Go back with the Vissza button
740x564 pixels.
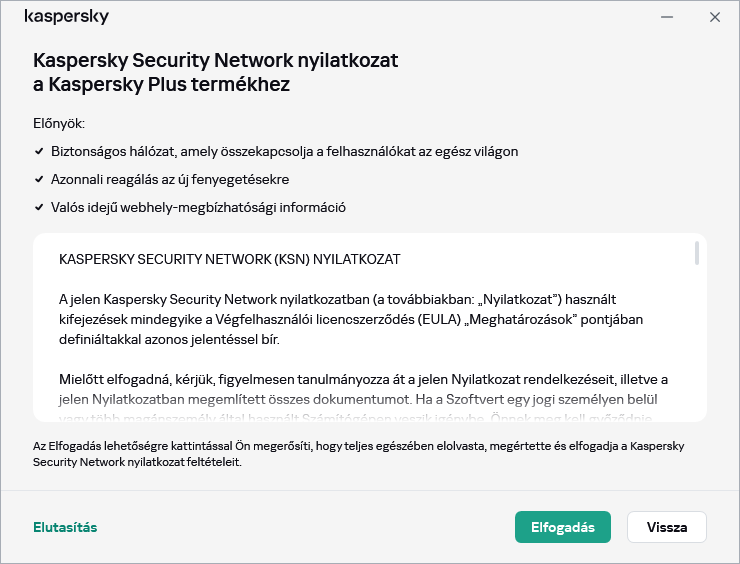coord(666,527)
